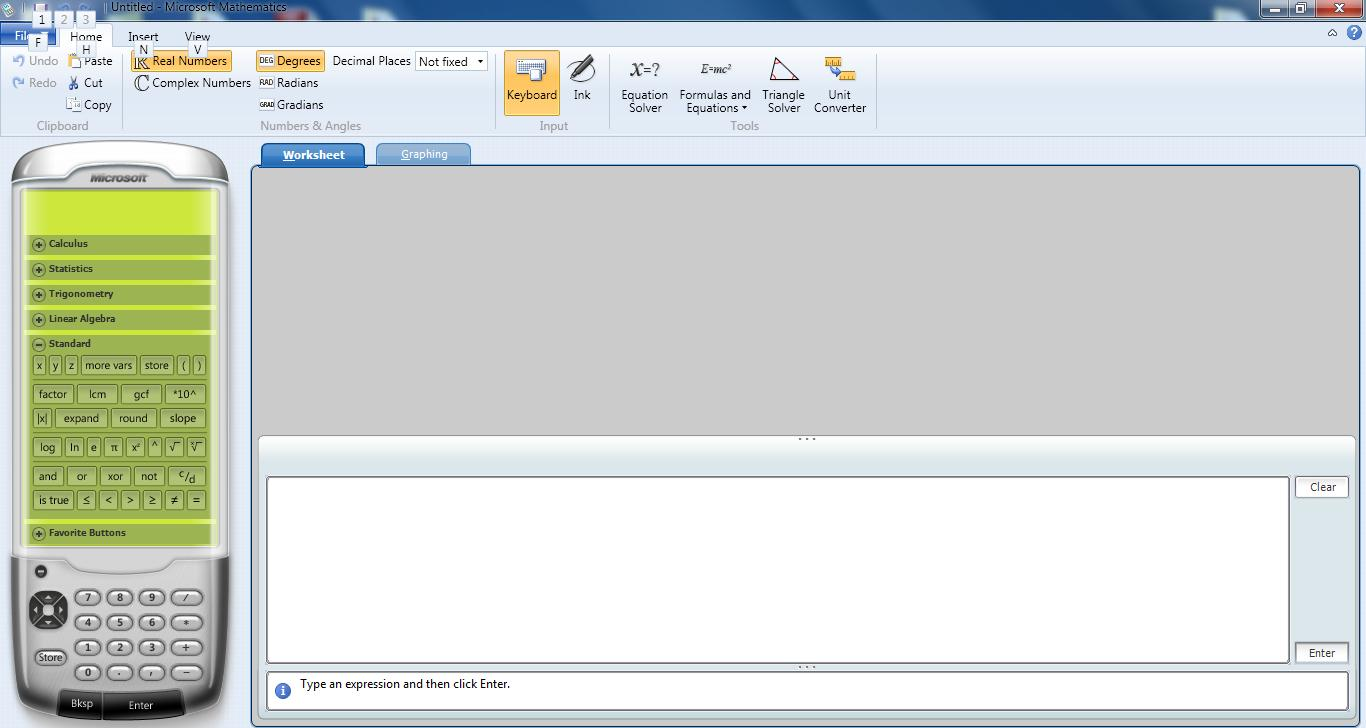Click number 7 on keypad

pos(88,598)
